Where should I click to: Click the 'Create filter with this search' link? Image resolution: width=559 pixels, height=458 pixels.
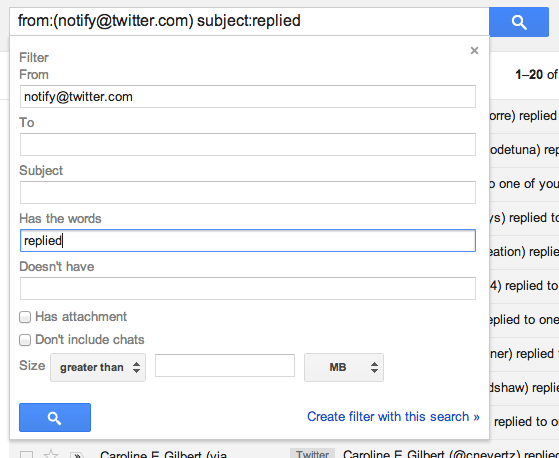[393, 417]
